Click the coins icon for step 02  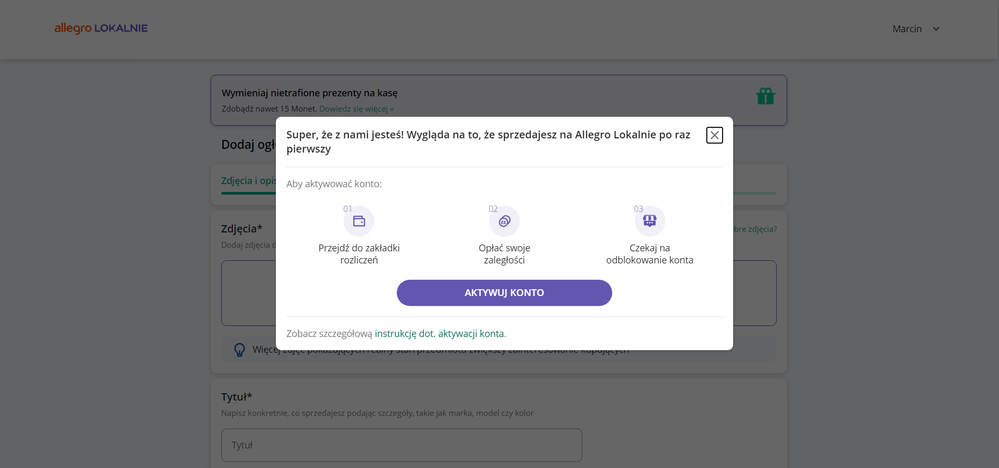coord(504,221)
